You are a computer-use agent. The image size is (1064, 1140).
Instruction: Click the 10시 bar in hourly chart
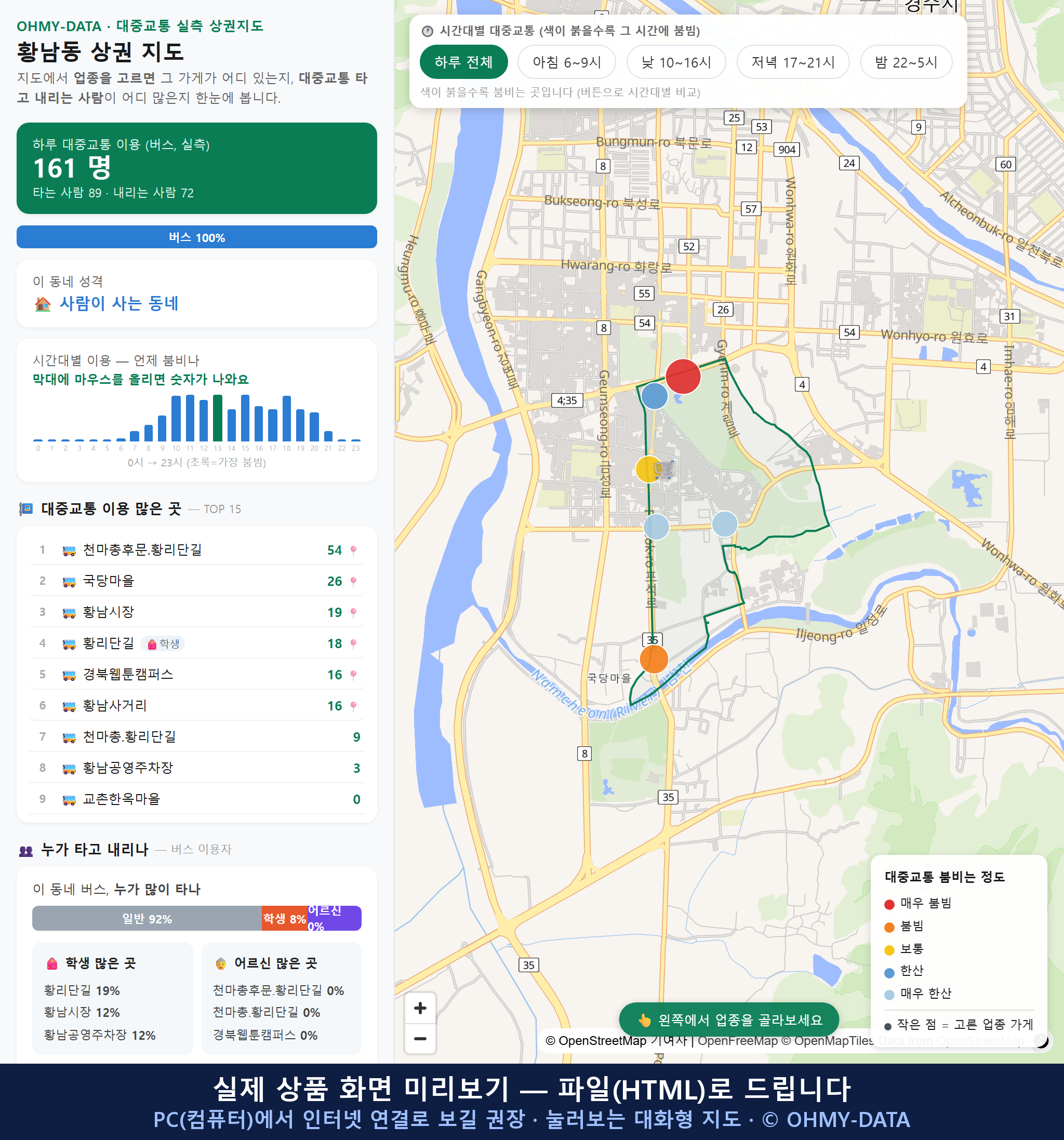(176, 418)
